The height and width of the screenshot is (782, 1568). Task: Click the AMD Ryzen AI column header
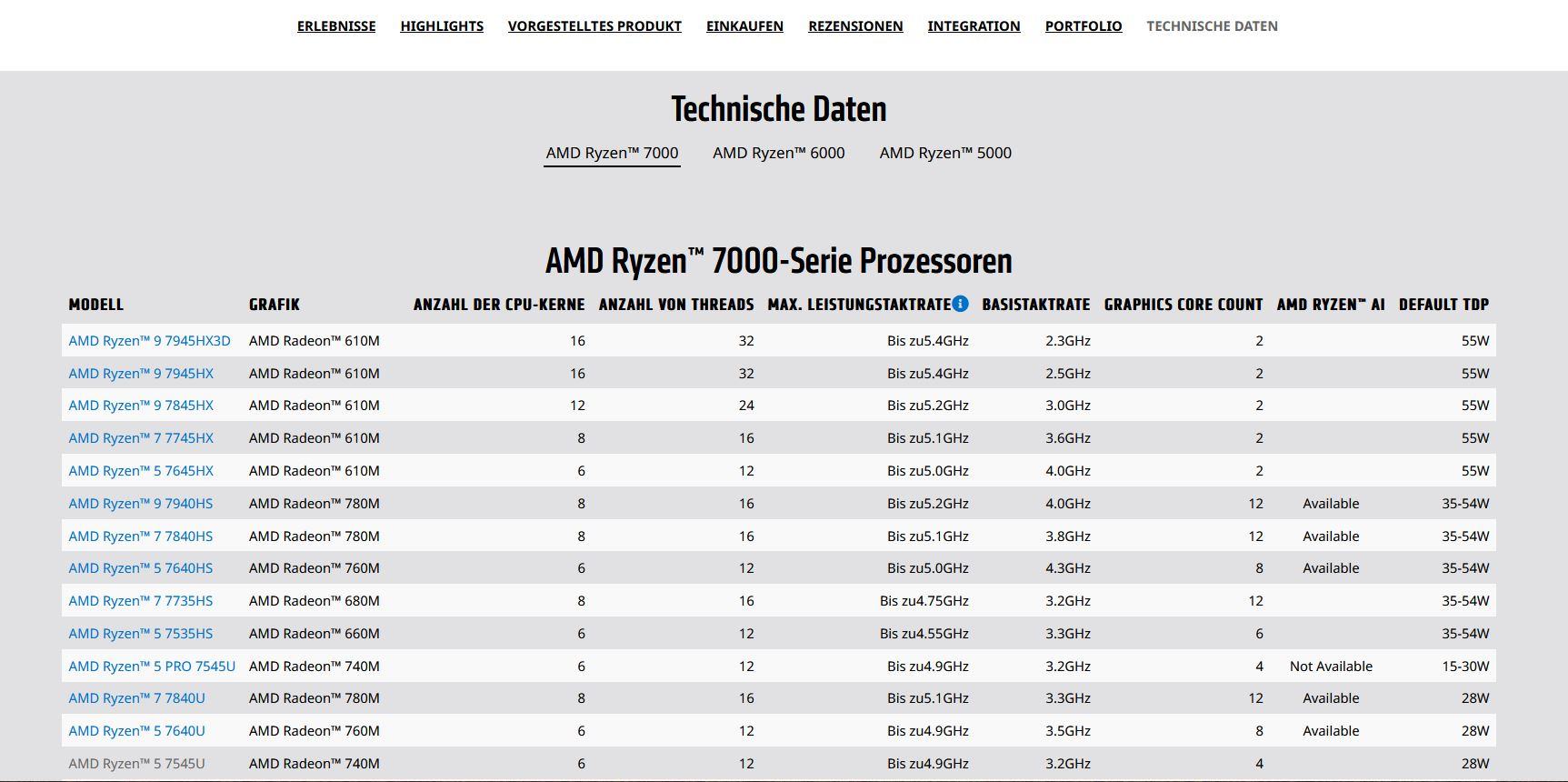[1331, 305]
